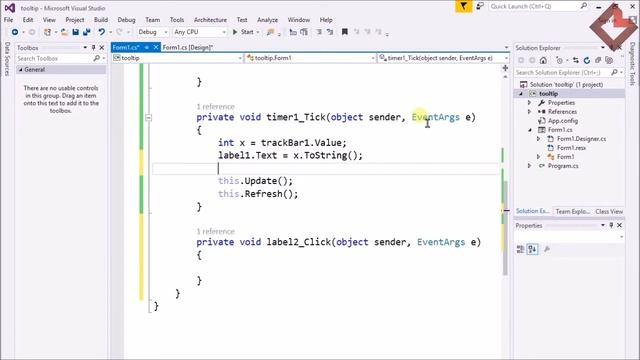The width and height of the screenshot is (640, 360).
Task: Switch to the Class View tab
Action: [x=609, y=211]
